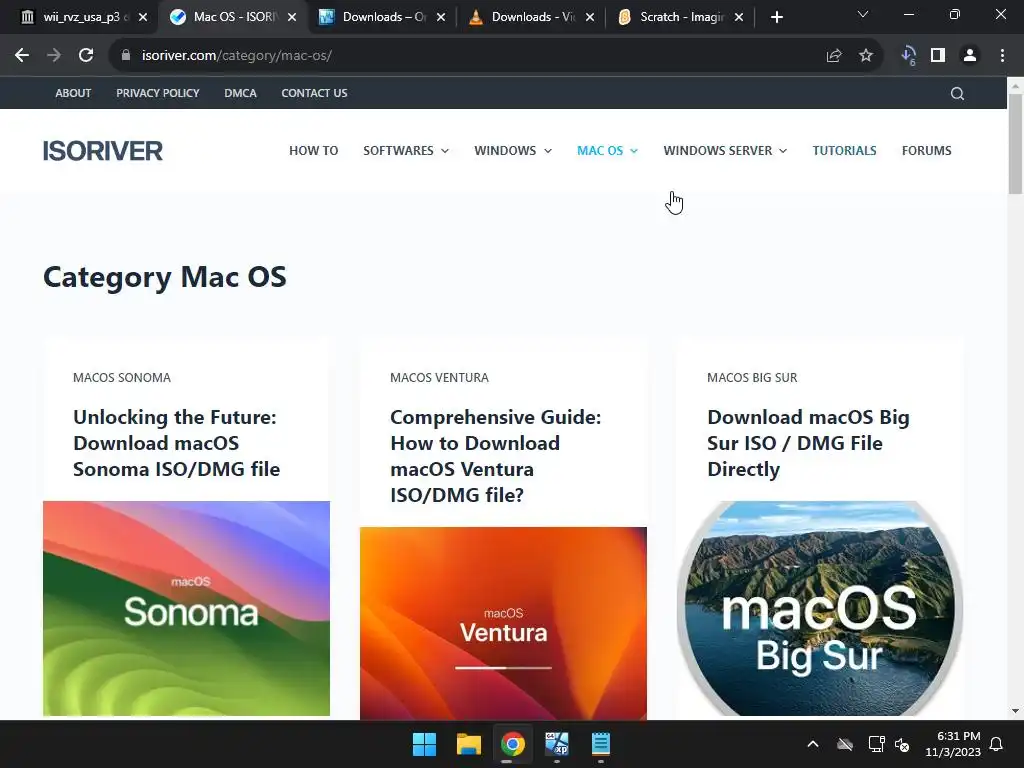Click the Chrome taskbar icon

pyautogui.click(x=513, y=744)
